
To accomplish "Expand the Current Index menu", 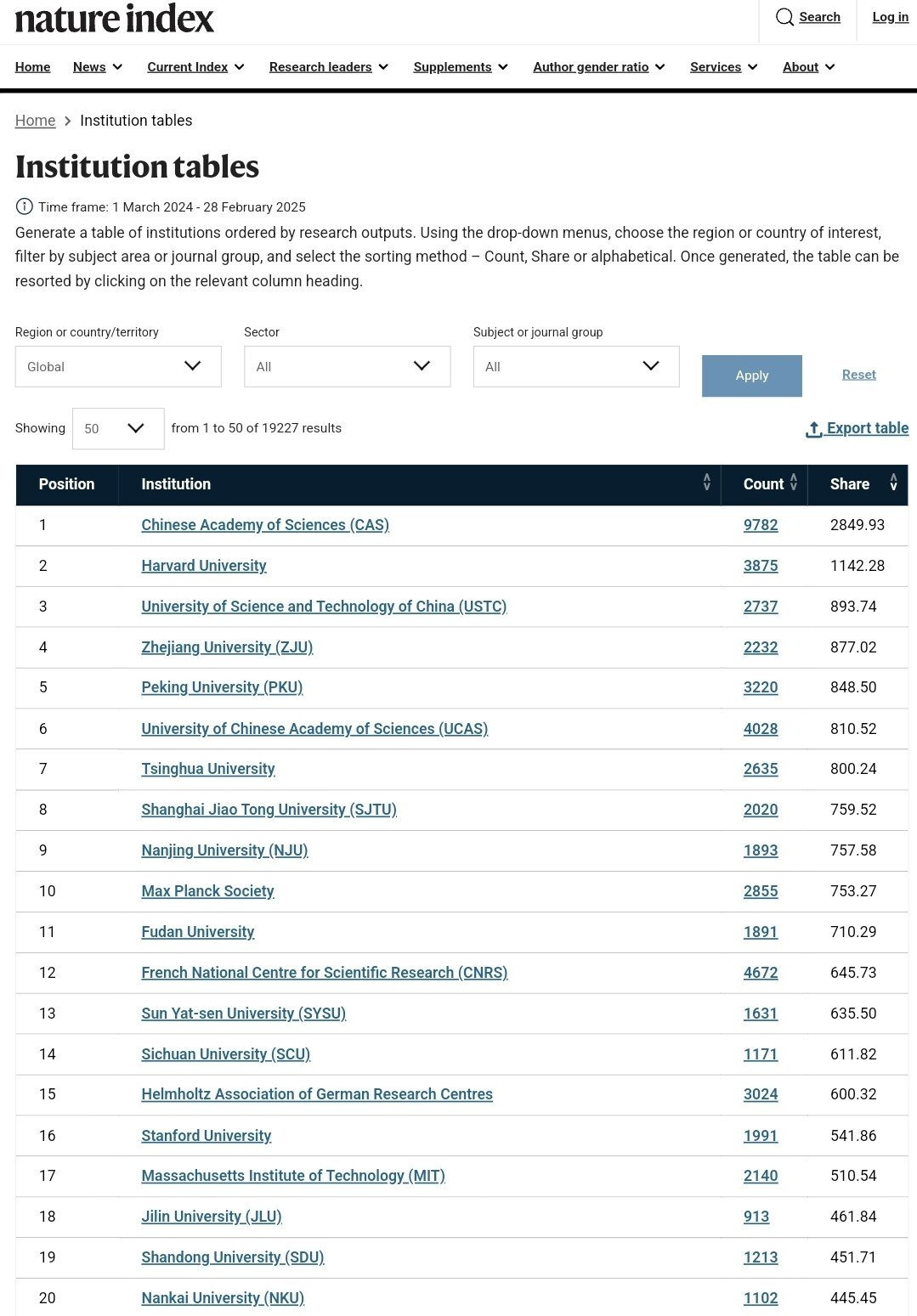I will (x=195, y=67).
